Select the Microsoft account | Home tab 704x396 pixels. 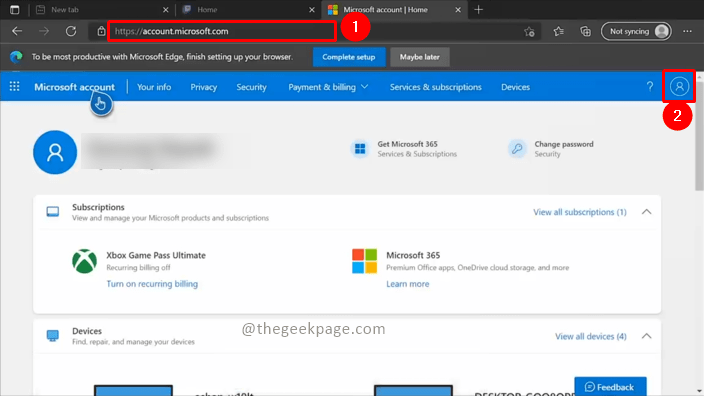coord(394,9)
